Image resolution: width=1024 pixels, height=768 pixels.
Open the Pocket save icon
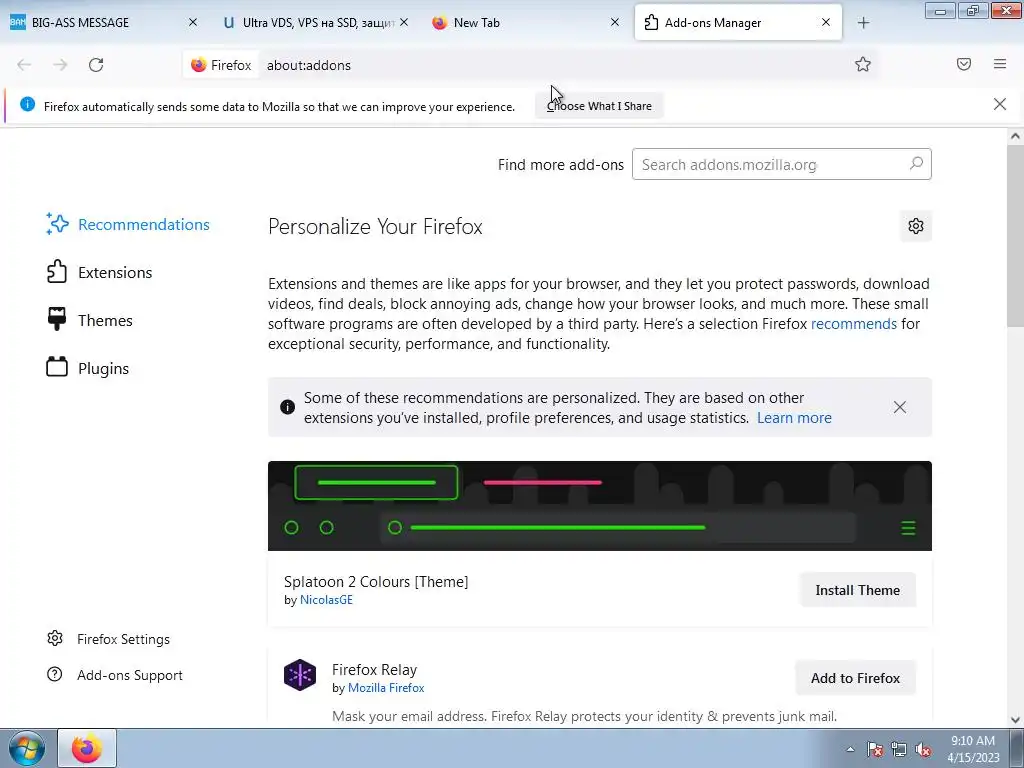[964, 64]
